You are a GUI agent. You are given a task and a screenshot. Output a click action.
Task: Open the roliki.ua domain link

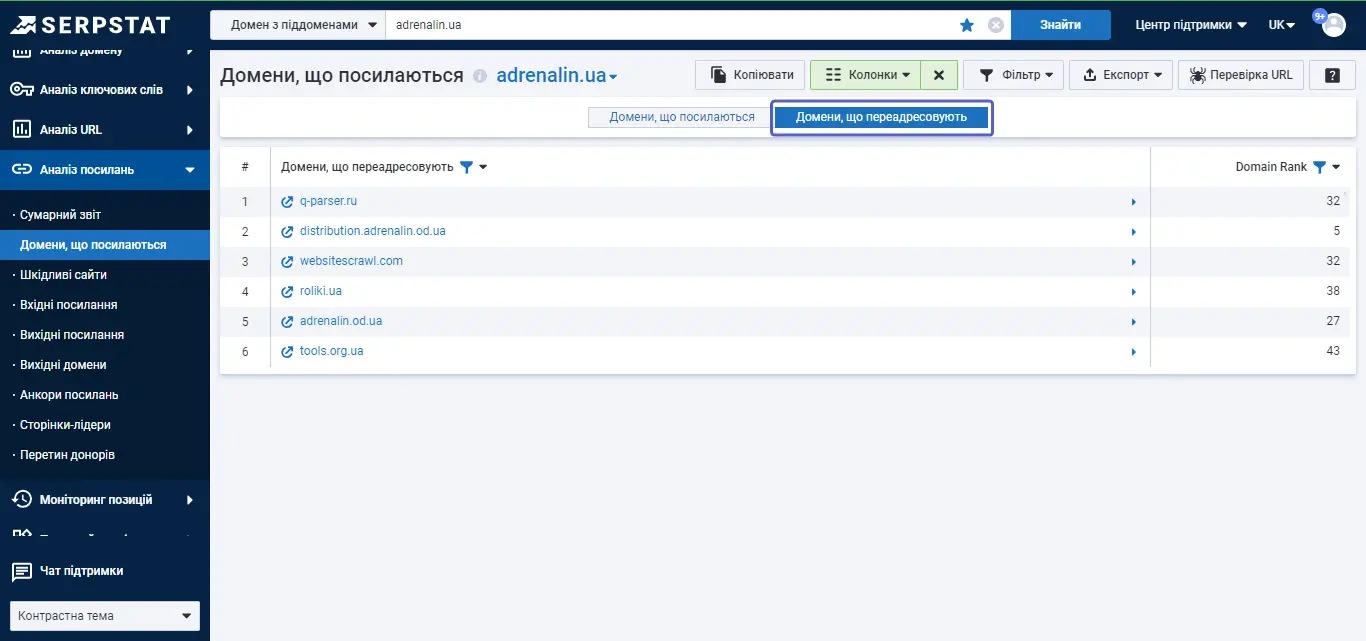click(x=321, y=292)
